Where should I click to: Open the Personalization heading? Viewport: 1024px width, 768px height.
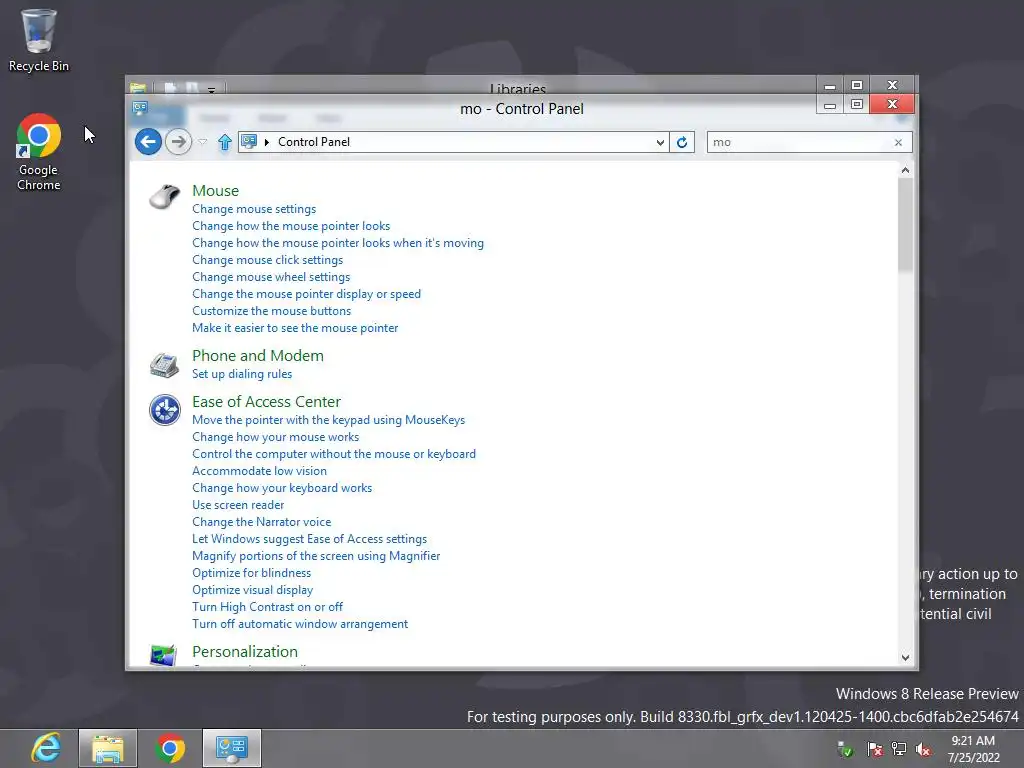click(245, 652)
